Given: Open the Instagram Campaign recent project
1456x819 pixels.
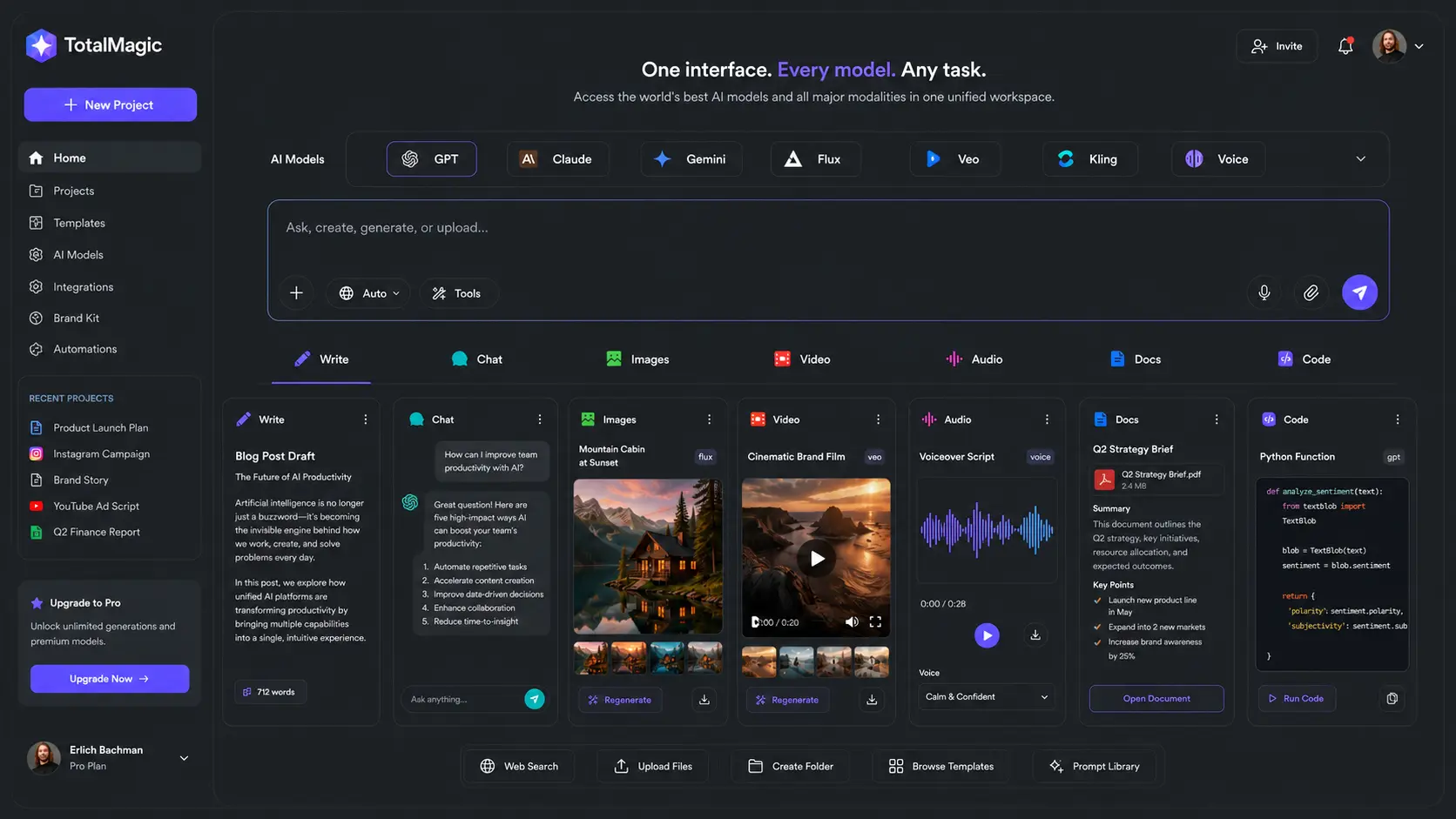Looking at the screenshot, I should (x=101, y=453).
